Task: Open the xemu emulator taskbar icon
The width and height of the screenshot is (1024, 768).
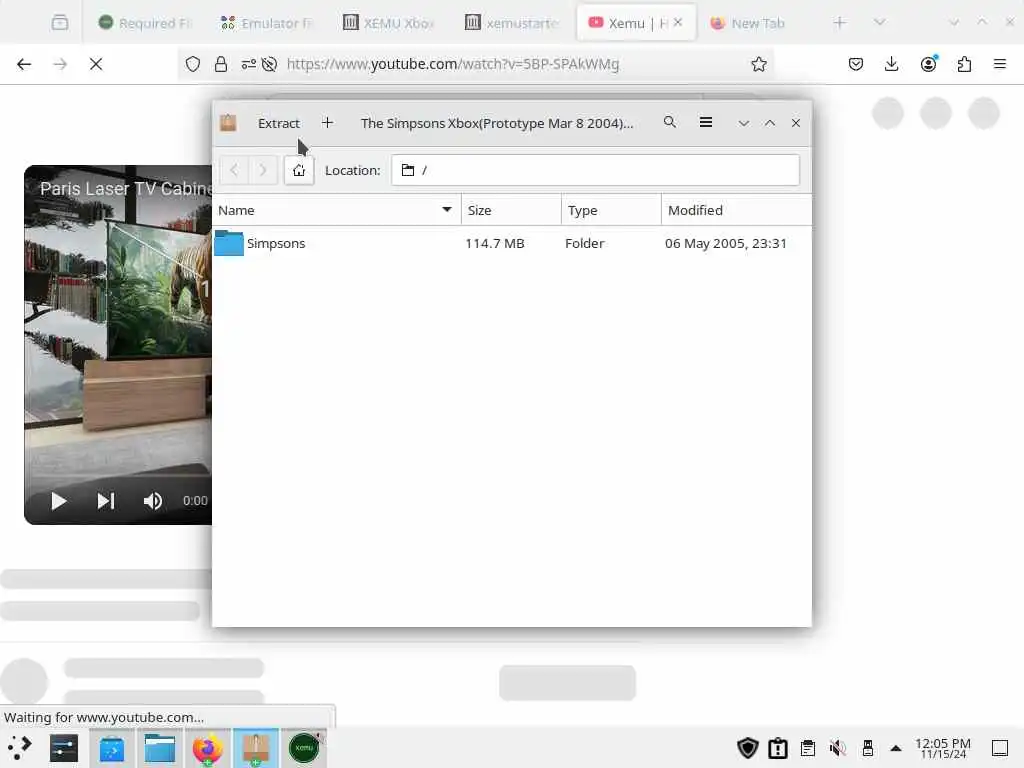Action: [x=304, y=748]
